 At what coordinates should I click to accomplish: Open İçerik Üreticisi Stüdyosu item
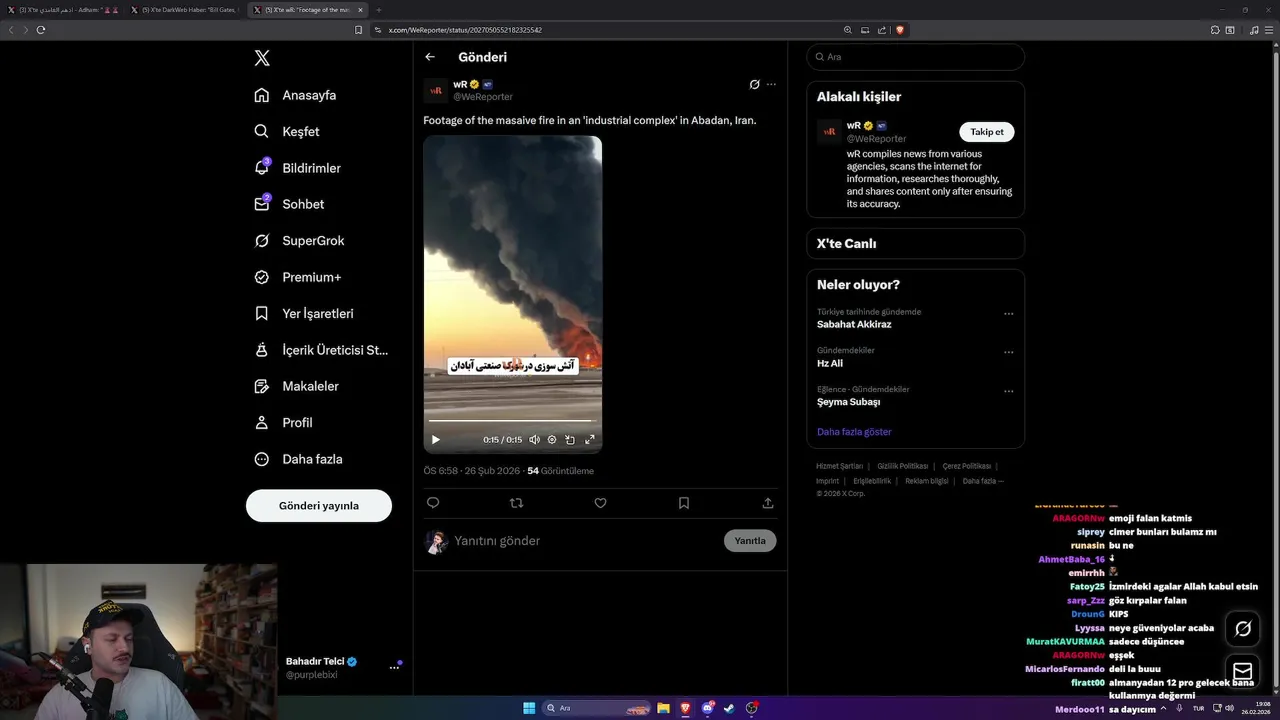tap(321, 350)
